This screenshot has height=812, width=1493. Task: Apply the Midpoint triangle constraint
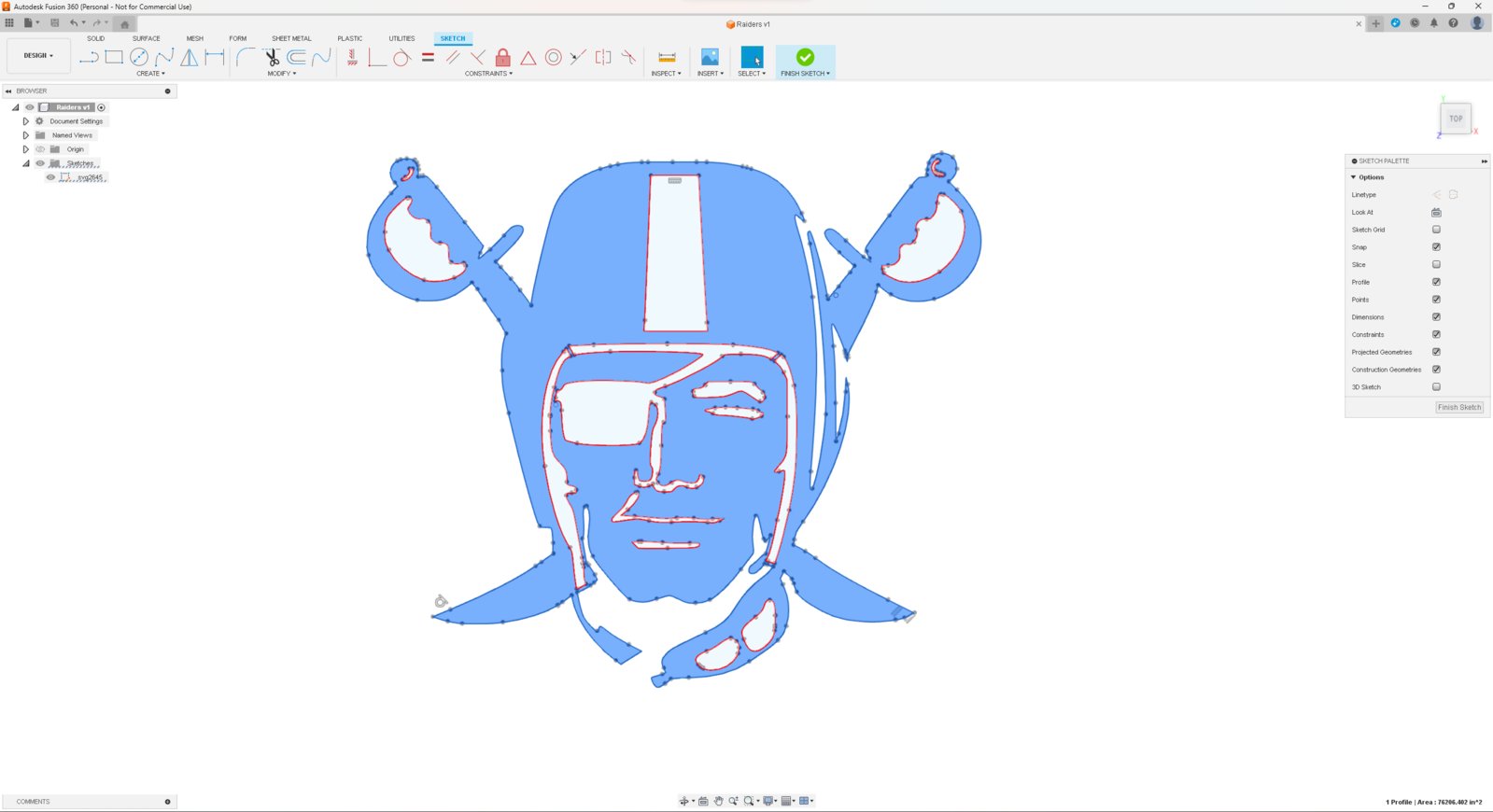click(x=528, y=57)
